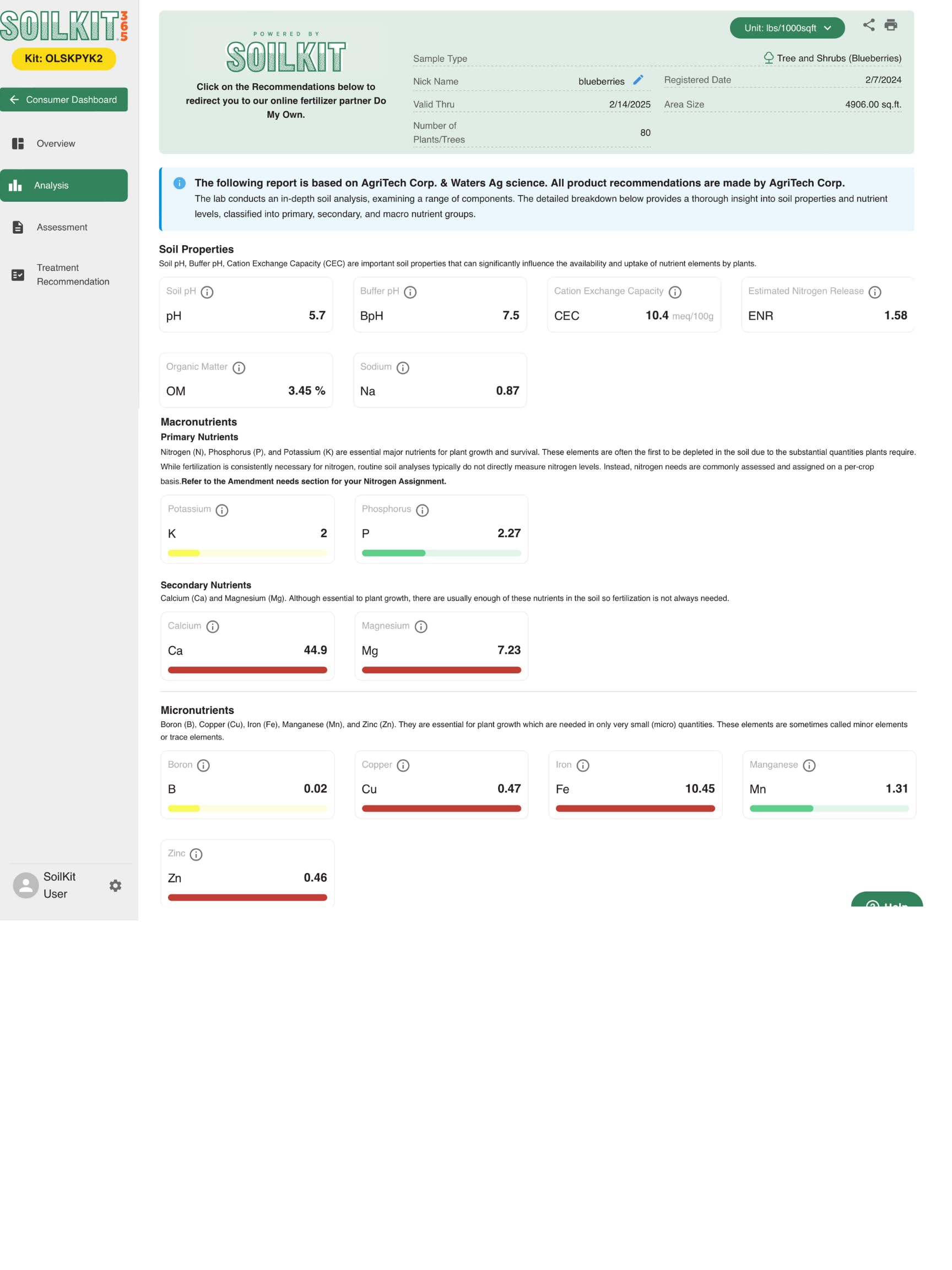Click the SoilKit User avatar
This screenshot has height=1270, width=952.
pyautogui.click(x=26, y=885)
